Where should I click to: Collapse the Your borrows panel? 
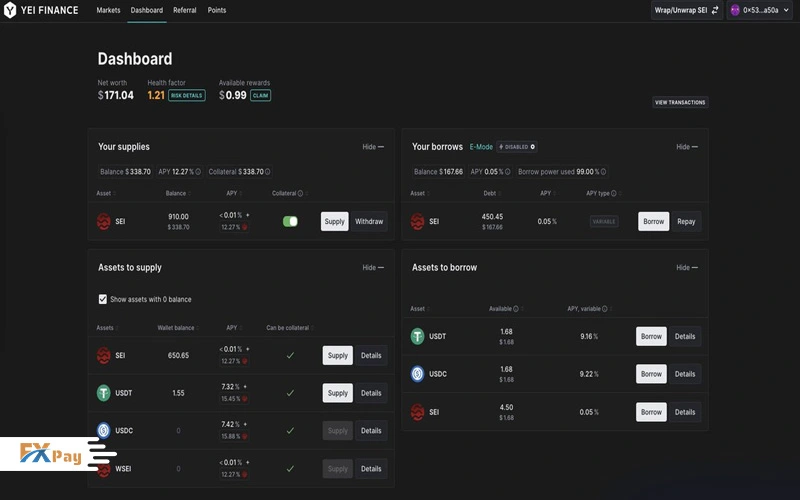(687, 147)
